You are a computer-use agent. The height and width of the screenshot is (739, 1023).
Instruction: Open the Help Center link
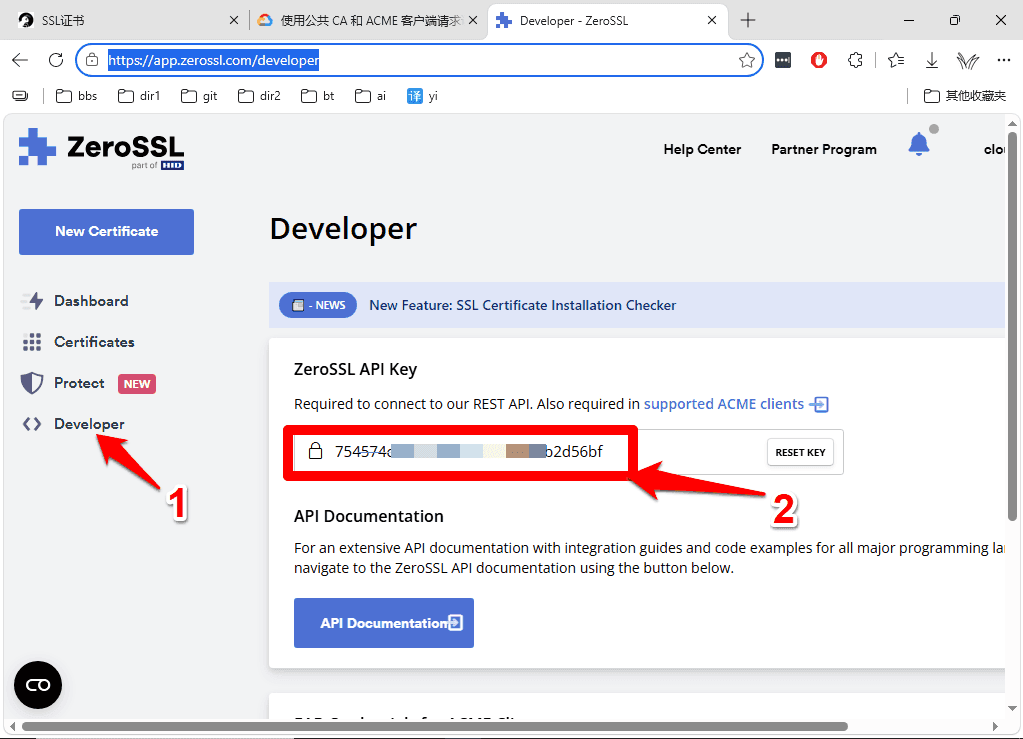coord(702,149)
